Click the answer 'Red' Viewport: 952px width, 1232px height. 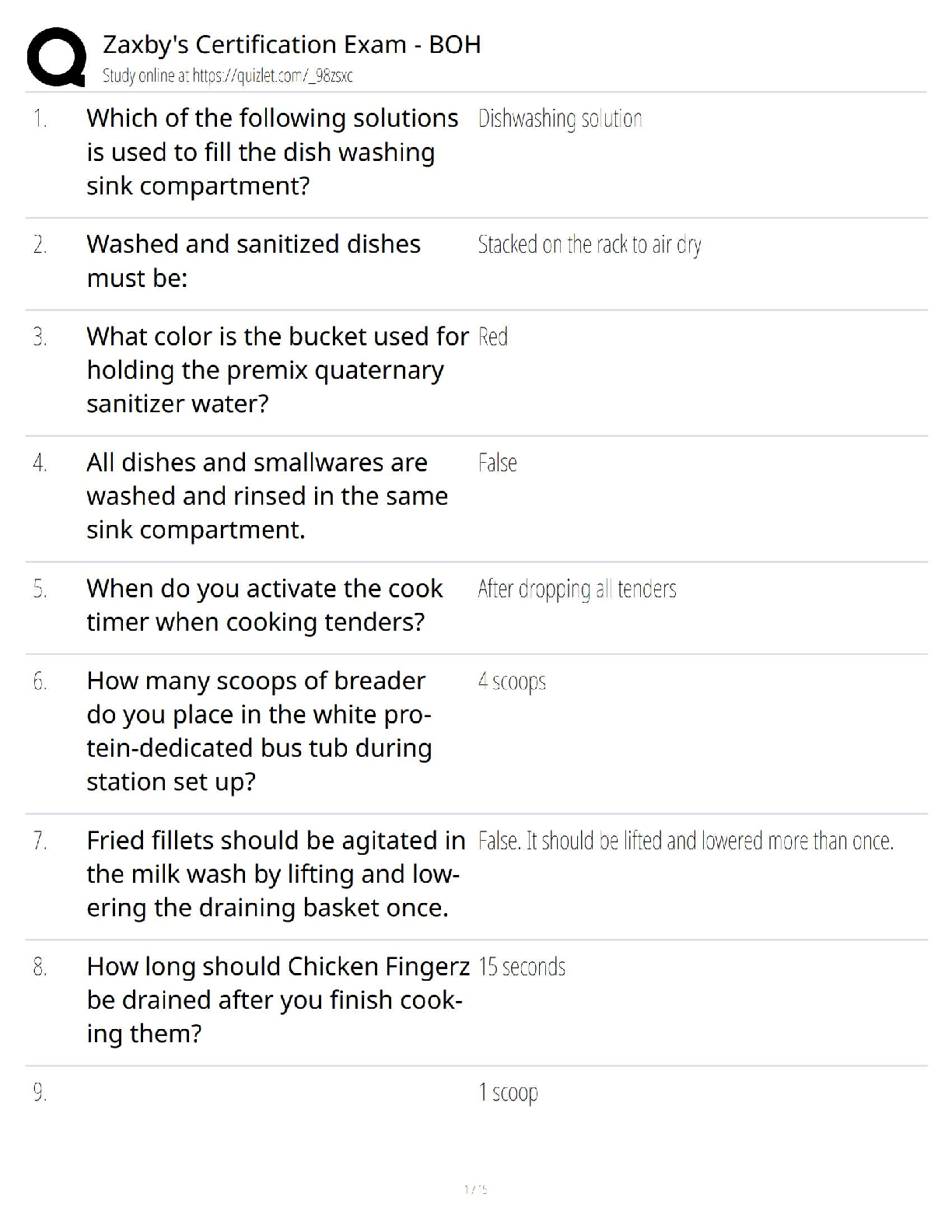pos(493,337)
